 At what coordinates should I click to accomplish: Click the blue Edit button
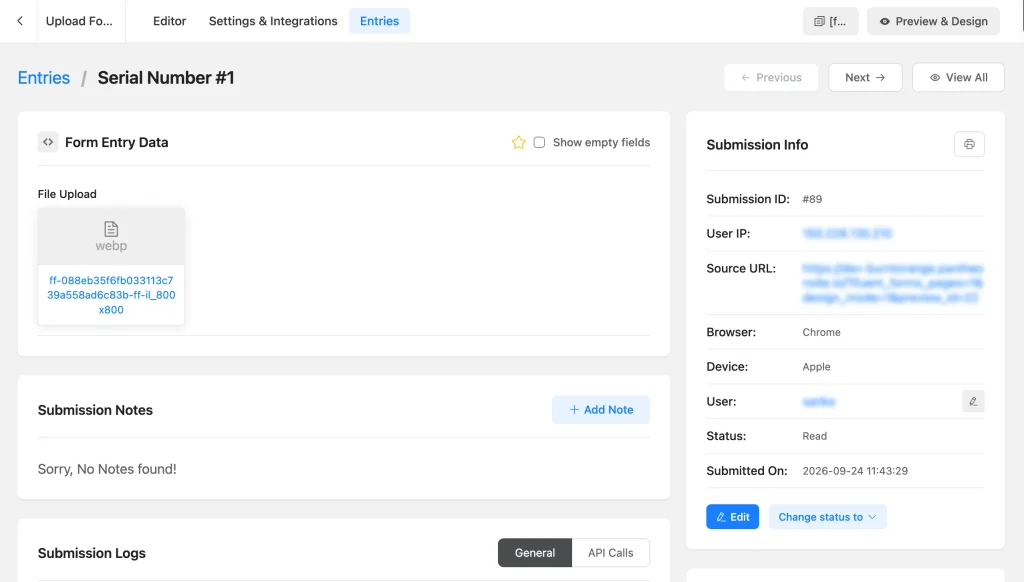point(733,517)
